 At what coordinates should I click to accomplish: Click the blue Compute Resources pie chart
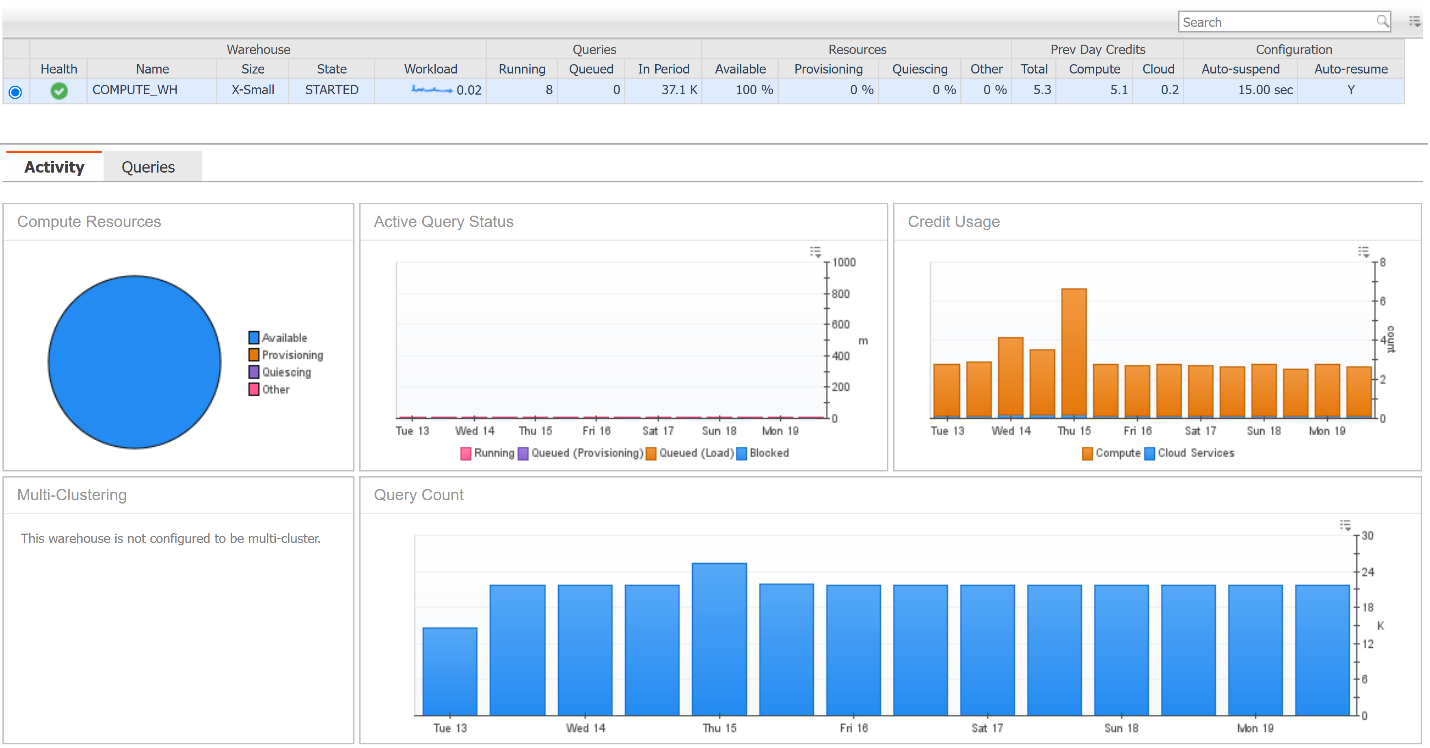pos(134,363)
